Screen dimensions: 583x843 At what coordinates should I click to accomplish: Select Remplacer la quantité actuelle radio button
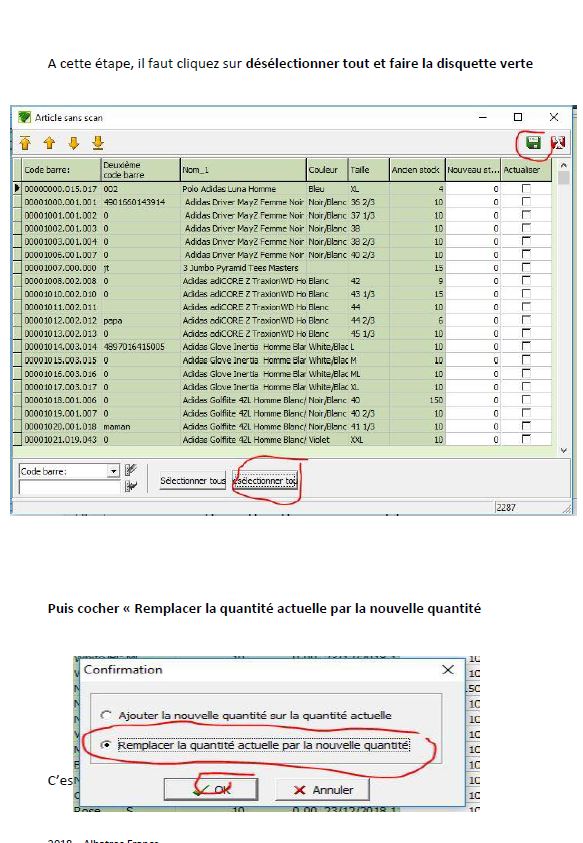pyautogui.click(x=106, y=745)
